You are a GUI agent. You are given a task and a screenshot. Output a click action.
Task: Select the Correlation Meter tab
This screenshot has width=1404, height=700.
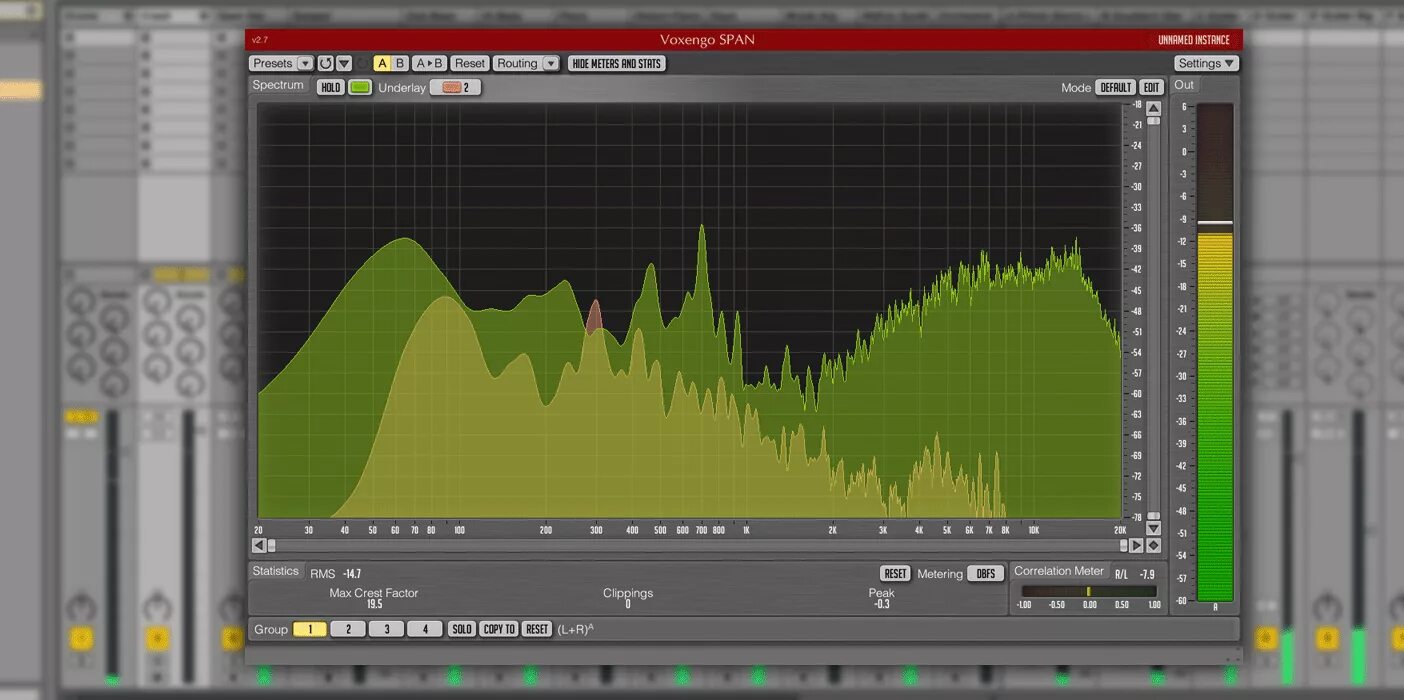click(1059, 571)
